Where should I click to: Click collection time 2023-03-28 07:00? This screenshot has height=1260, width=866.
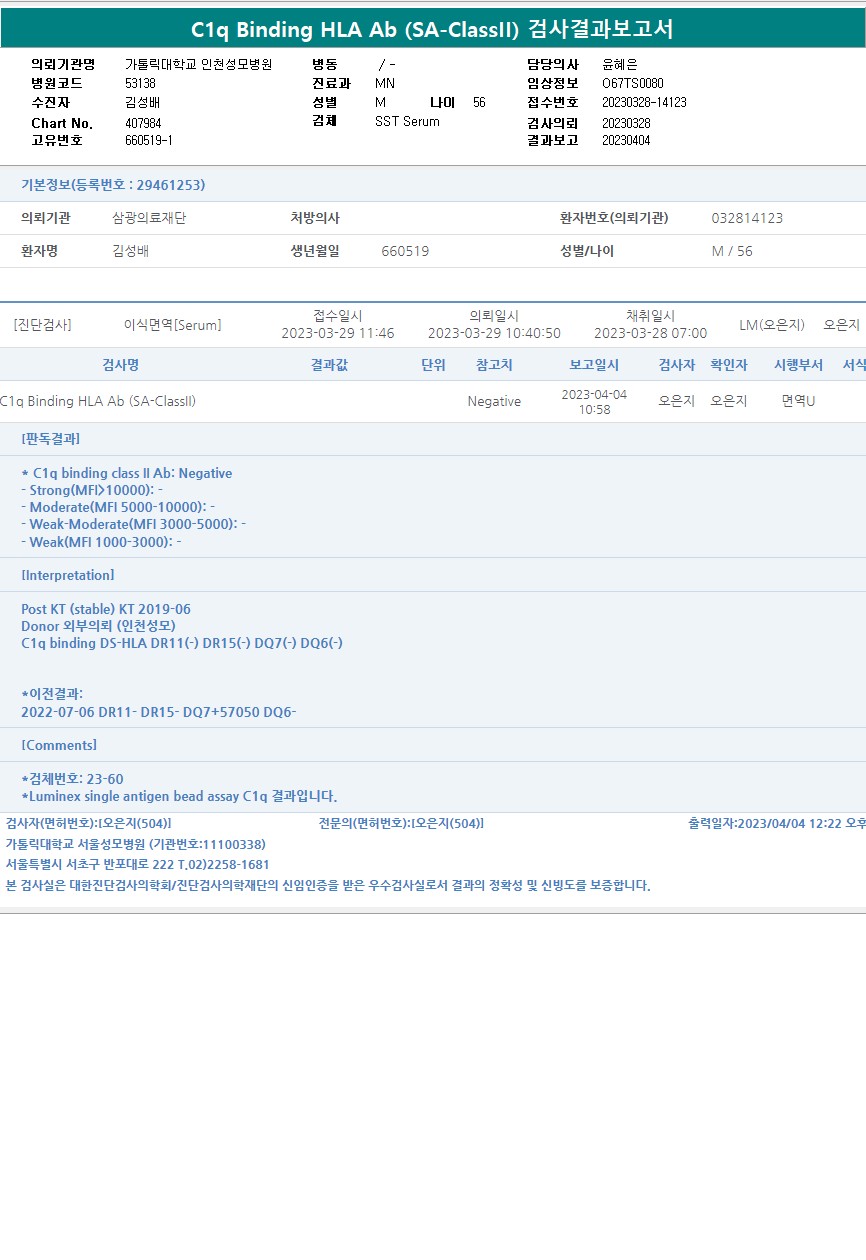click(x=650, y=333)
